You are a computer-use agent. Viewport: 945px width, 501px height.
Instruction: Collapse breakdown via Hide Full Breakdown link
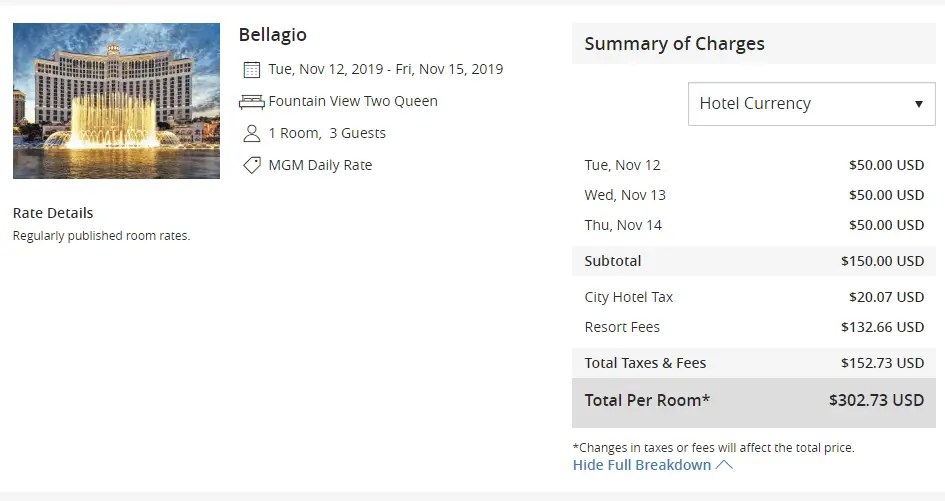click(642, 465)
